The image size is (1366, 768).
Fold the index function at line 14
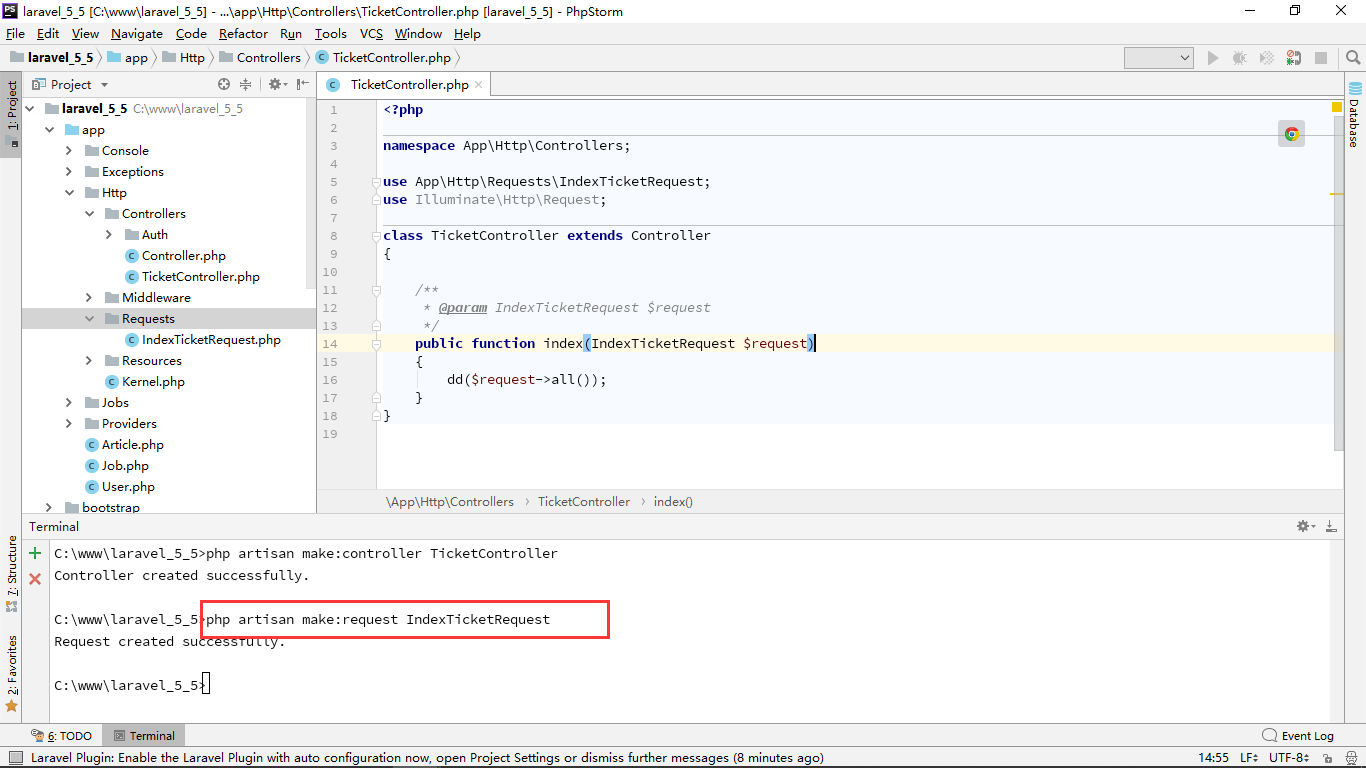click(x=376, y=344)
